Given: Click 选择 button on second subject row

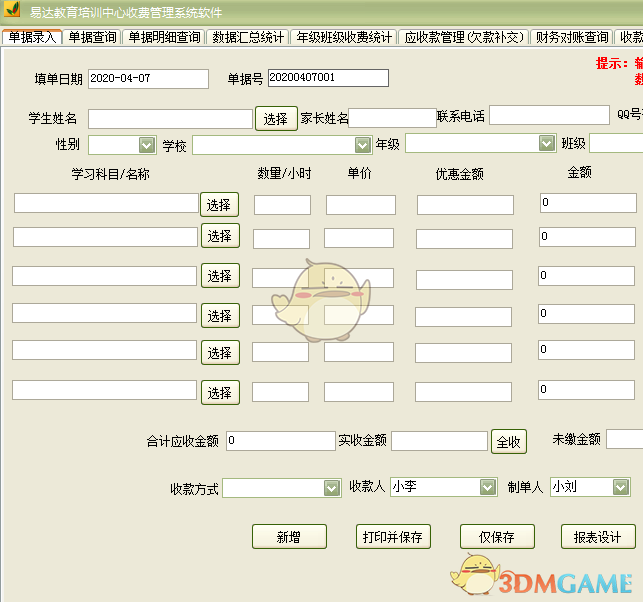Looking at the screenshot, I should (220, 235).
